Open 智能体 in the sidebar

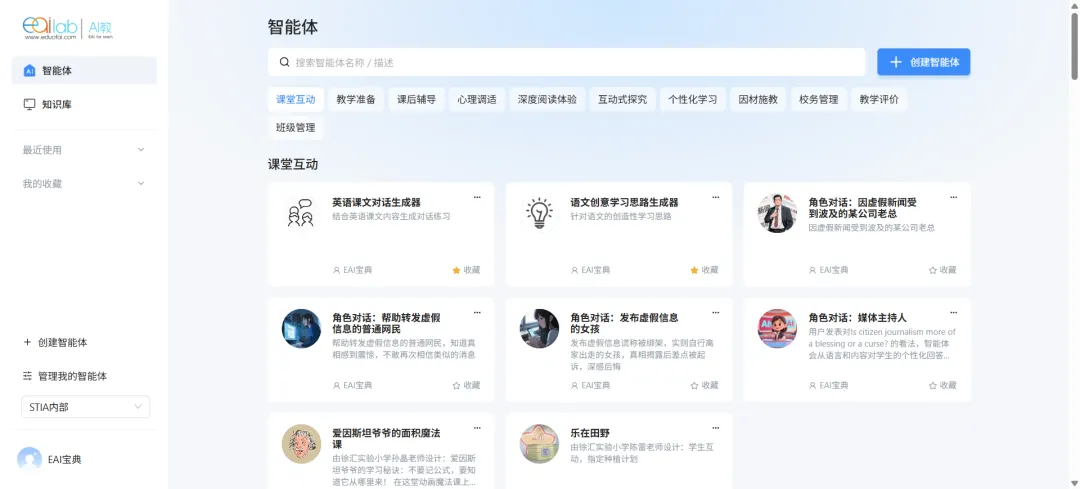click(x=84, y=70)
